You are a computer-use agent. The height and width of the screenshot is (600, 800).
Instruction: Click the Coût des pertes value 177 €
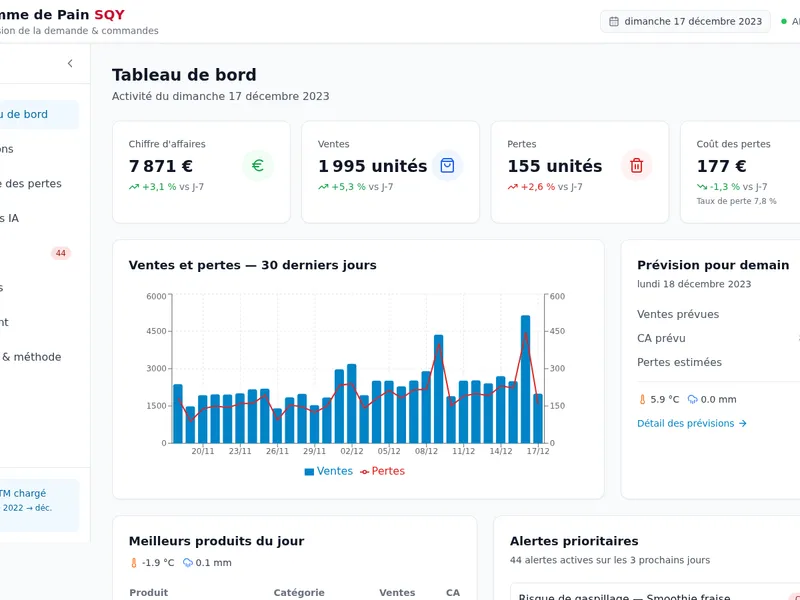tap(721, 166)
